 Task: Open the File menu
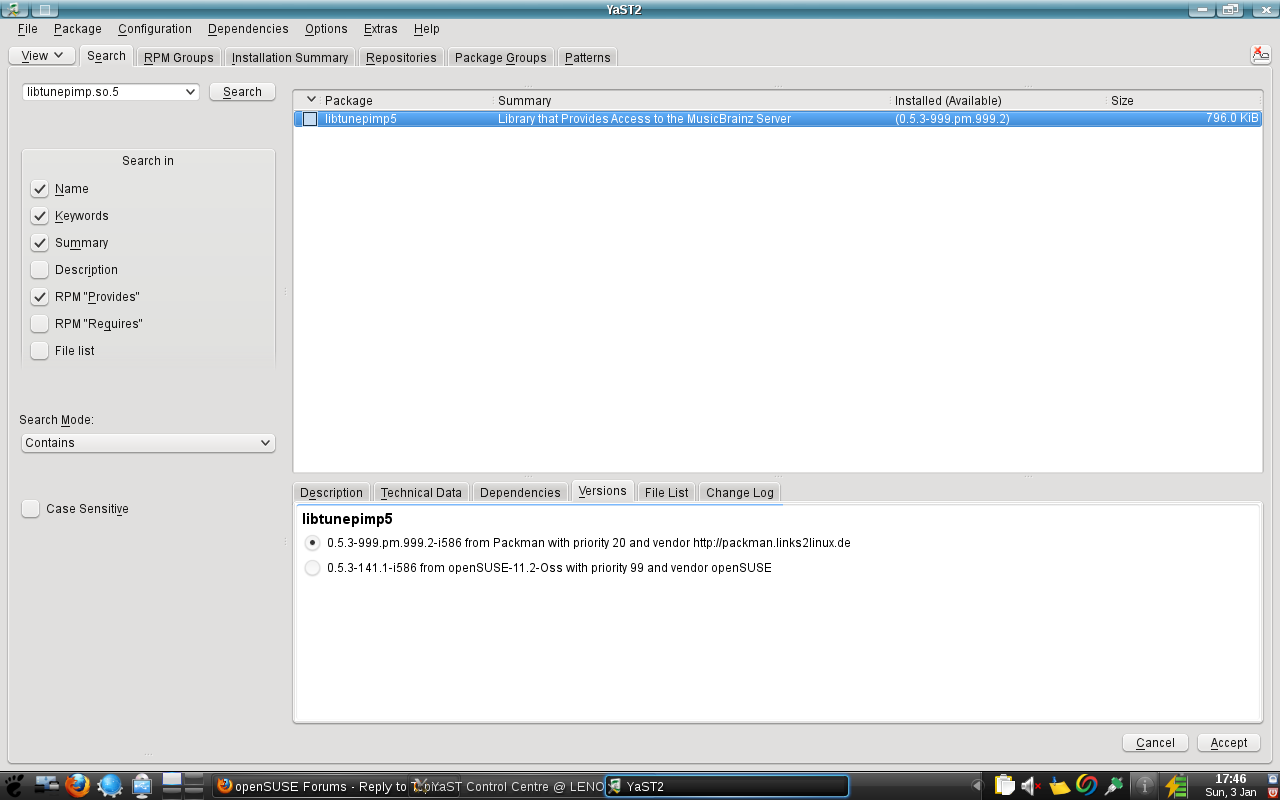[x=27, y=29]
